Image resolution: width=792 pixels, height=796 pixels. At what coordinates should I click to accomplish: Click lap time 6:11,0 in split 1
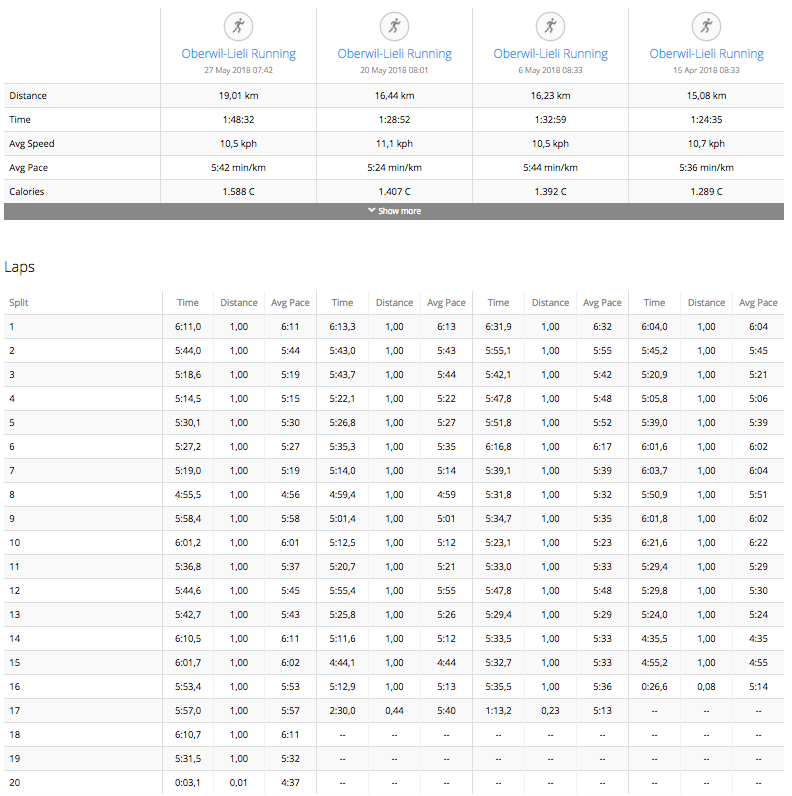pos(188,326)
